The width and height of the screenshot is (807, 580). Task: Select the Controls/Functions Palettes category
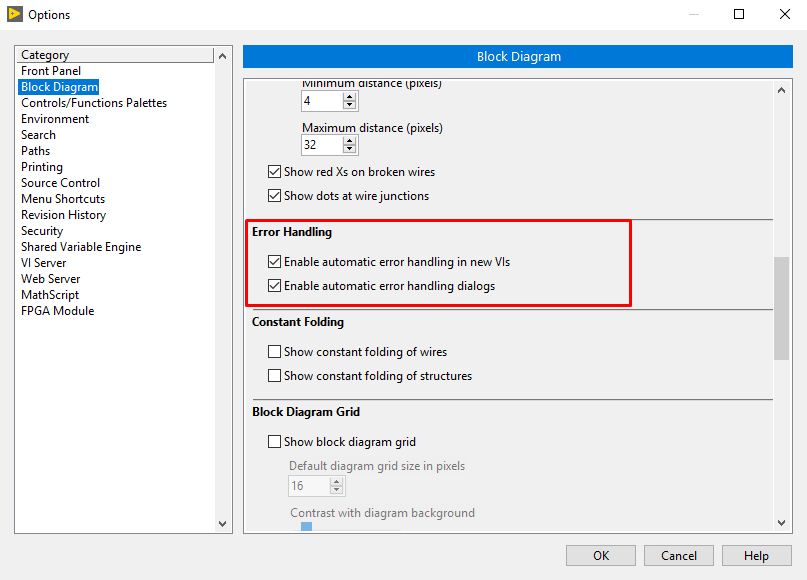point(93,102)
